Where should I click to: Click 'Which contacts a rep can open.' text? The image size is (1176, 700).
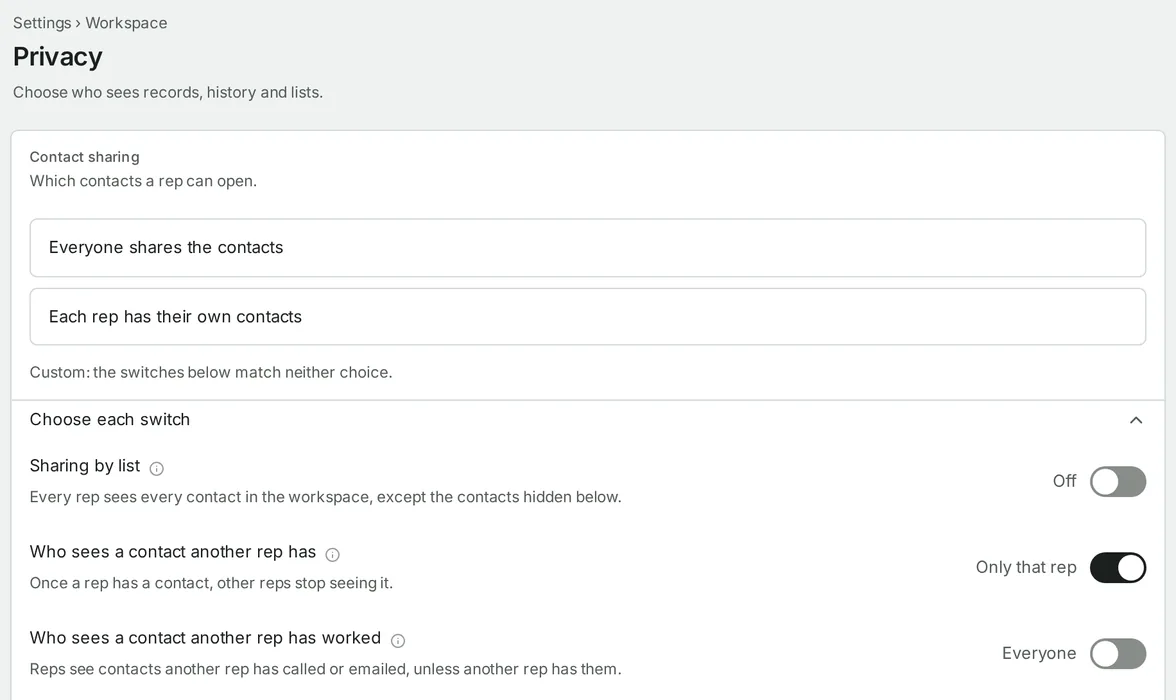coord(143,181)
